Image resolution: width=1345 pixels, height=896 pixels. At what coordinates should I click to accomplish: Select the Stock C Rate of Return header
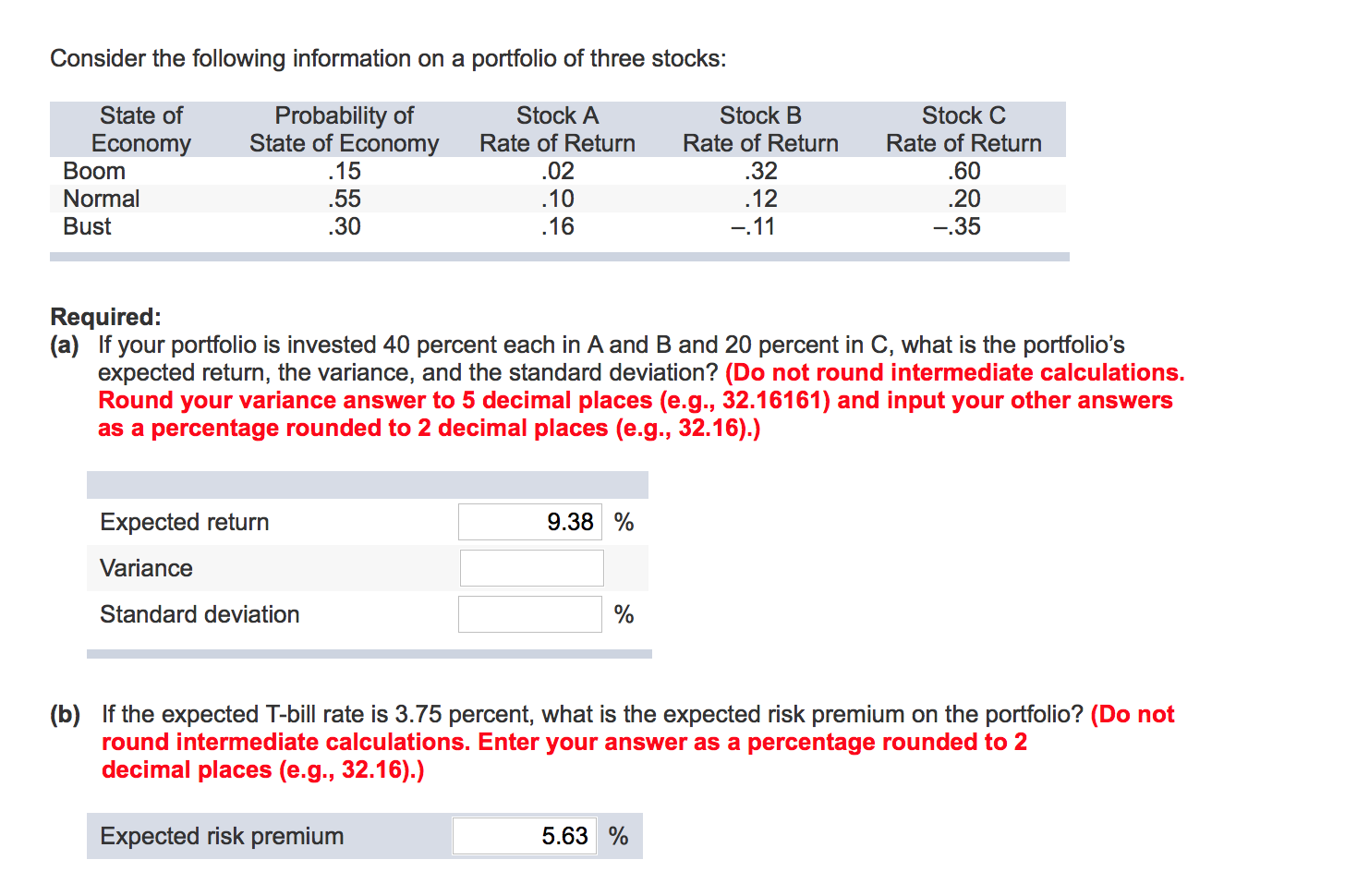pyautogui.click(x=963, y=129)
